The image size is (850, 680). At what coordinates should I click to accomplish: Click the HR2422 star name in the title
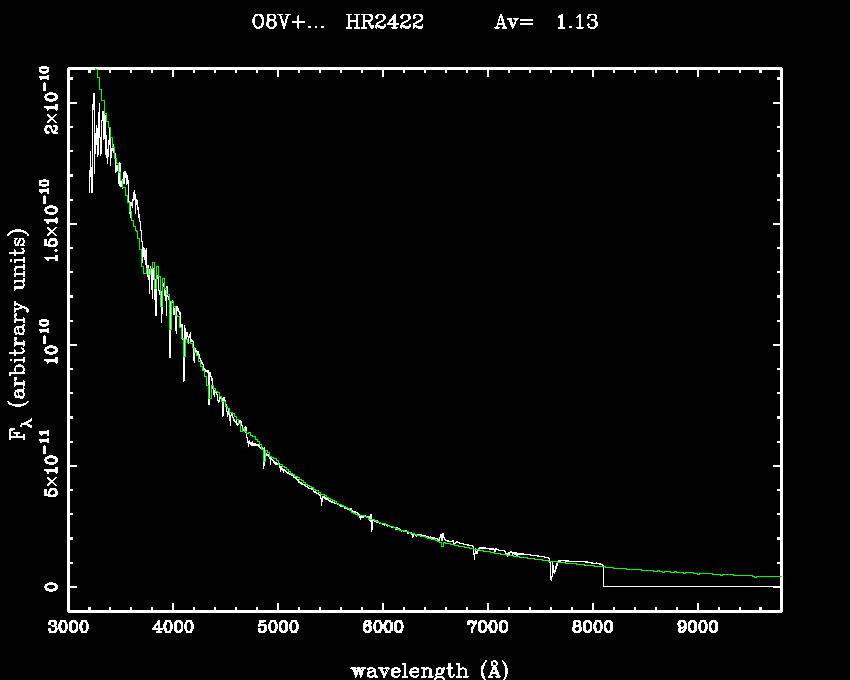pos(384,22)
